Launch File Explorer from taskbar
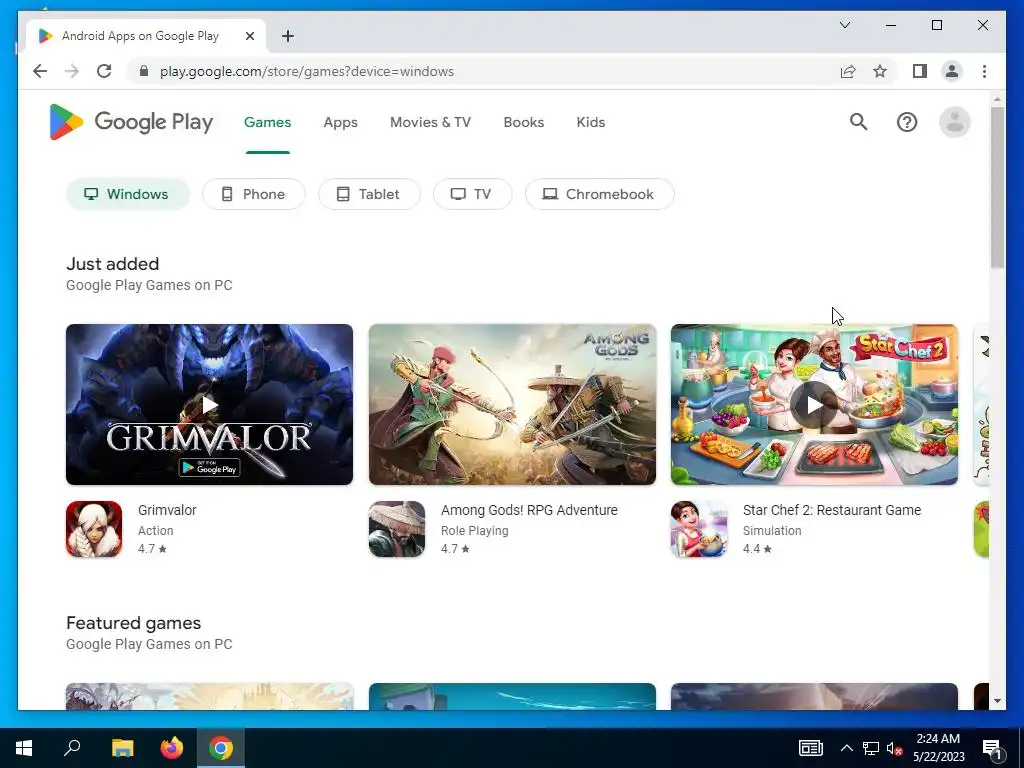The height and width of the screenshot is (768, 1024). coord(122,748)
